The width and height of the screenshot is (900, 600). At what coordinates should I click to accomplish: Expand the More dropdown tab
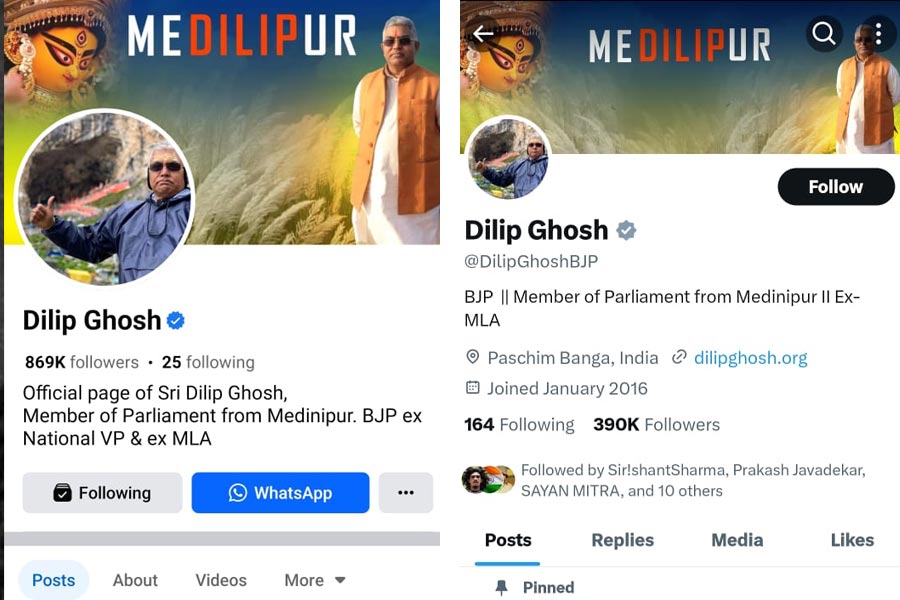(x=315, y=580)
